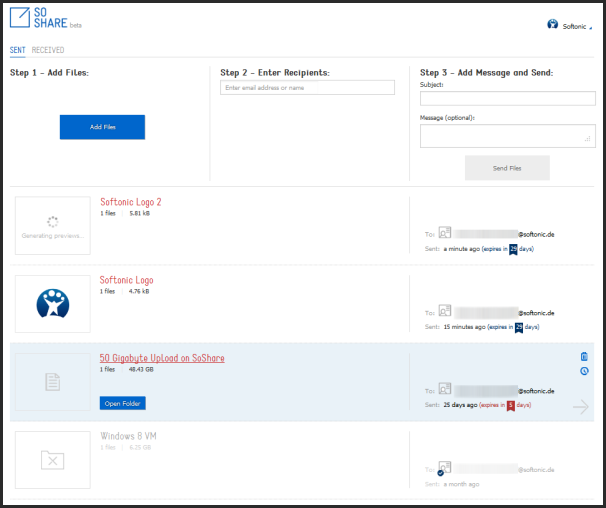Open the Windows 8 VM transfer title
This screenshot has width=606, height=508.
pyautogui.click(x=128, y=436)
